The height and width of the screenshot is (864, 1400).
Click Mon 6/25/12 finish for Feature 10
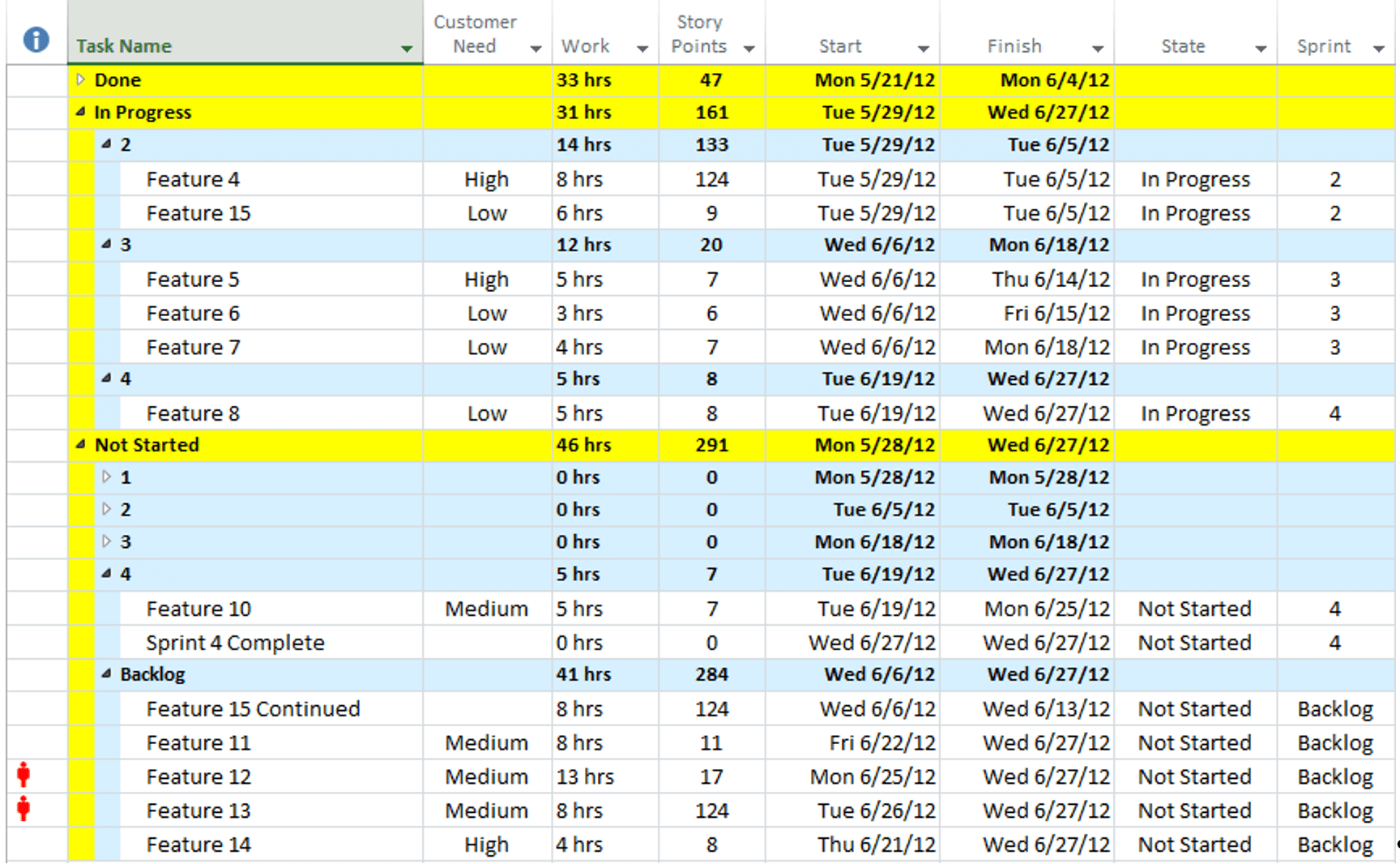[1047, 609]
